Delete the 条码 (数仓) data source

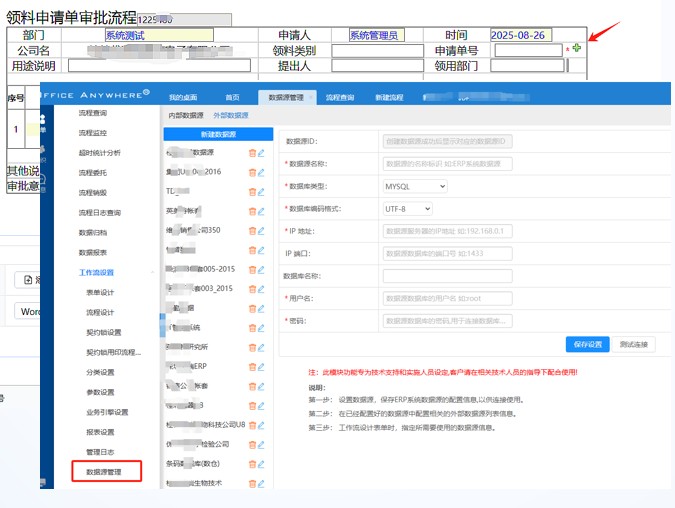pos(252,463)
